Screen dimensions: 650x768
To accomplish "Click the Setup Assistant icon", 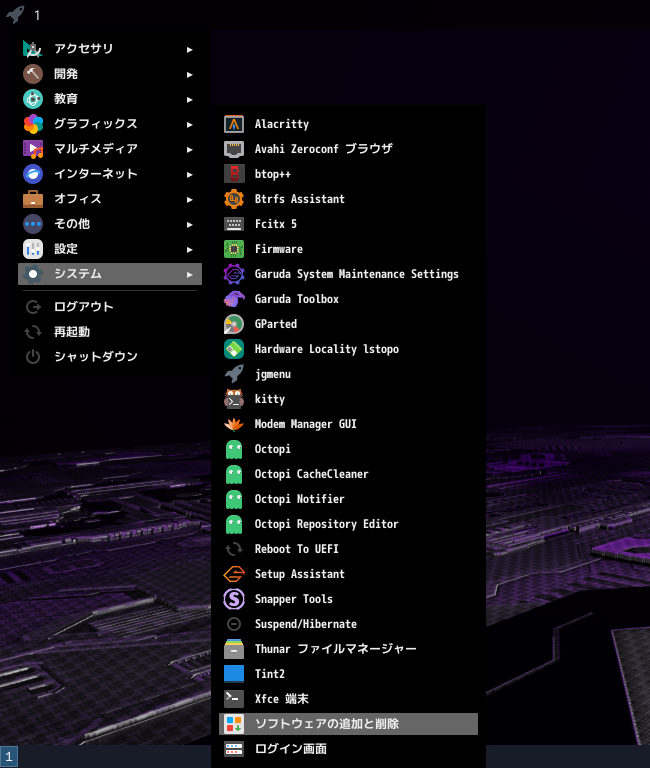I will [234, 574].
